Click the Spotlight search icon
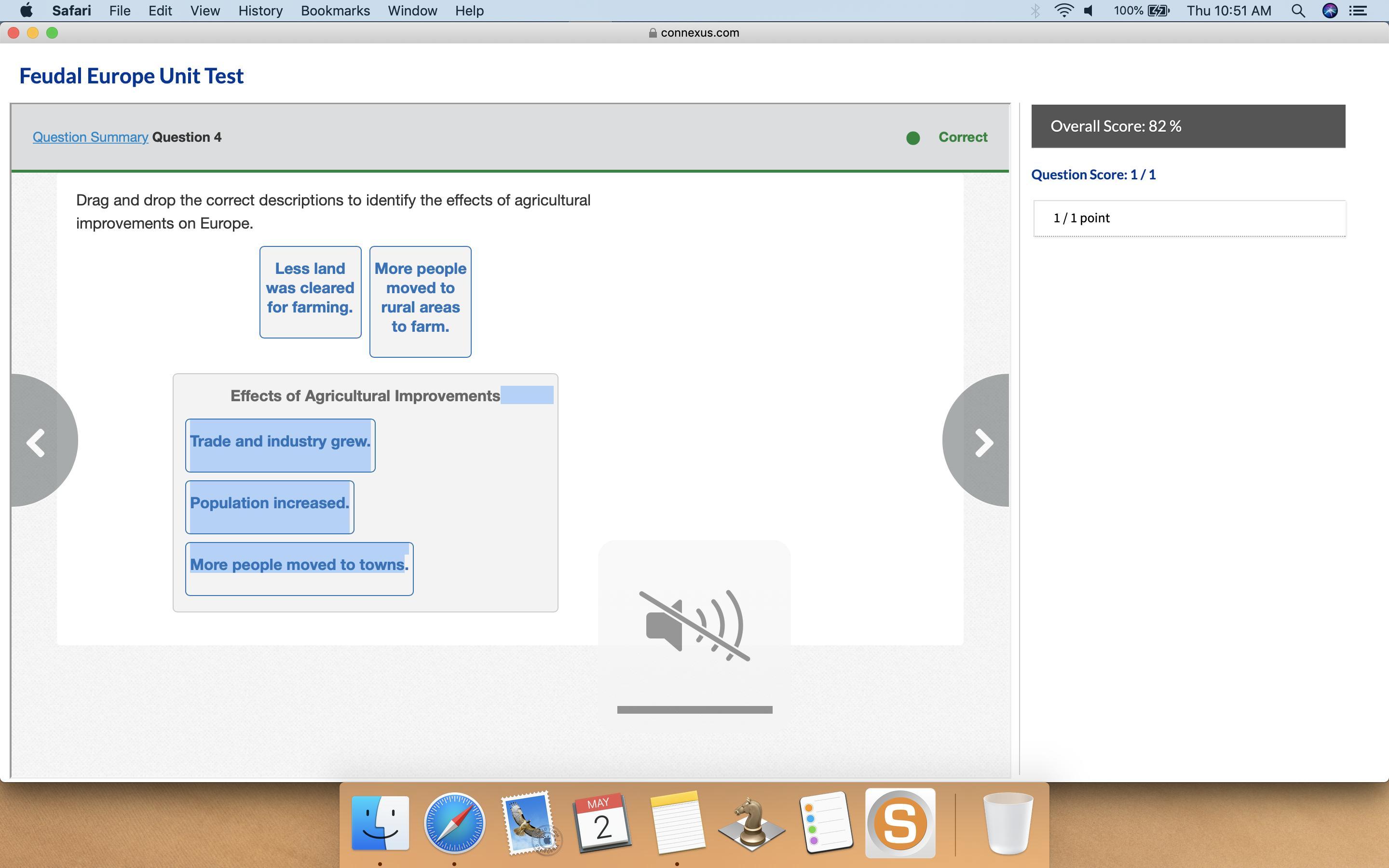The height and width of the screenshot is (868, 1389). (x=1298, y=11)
